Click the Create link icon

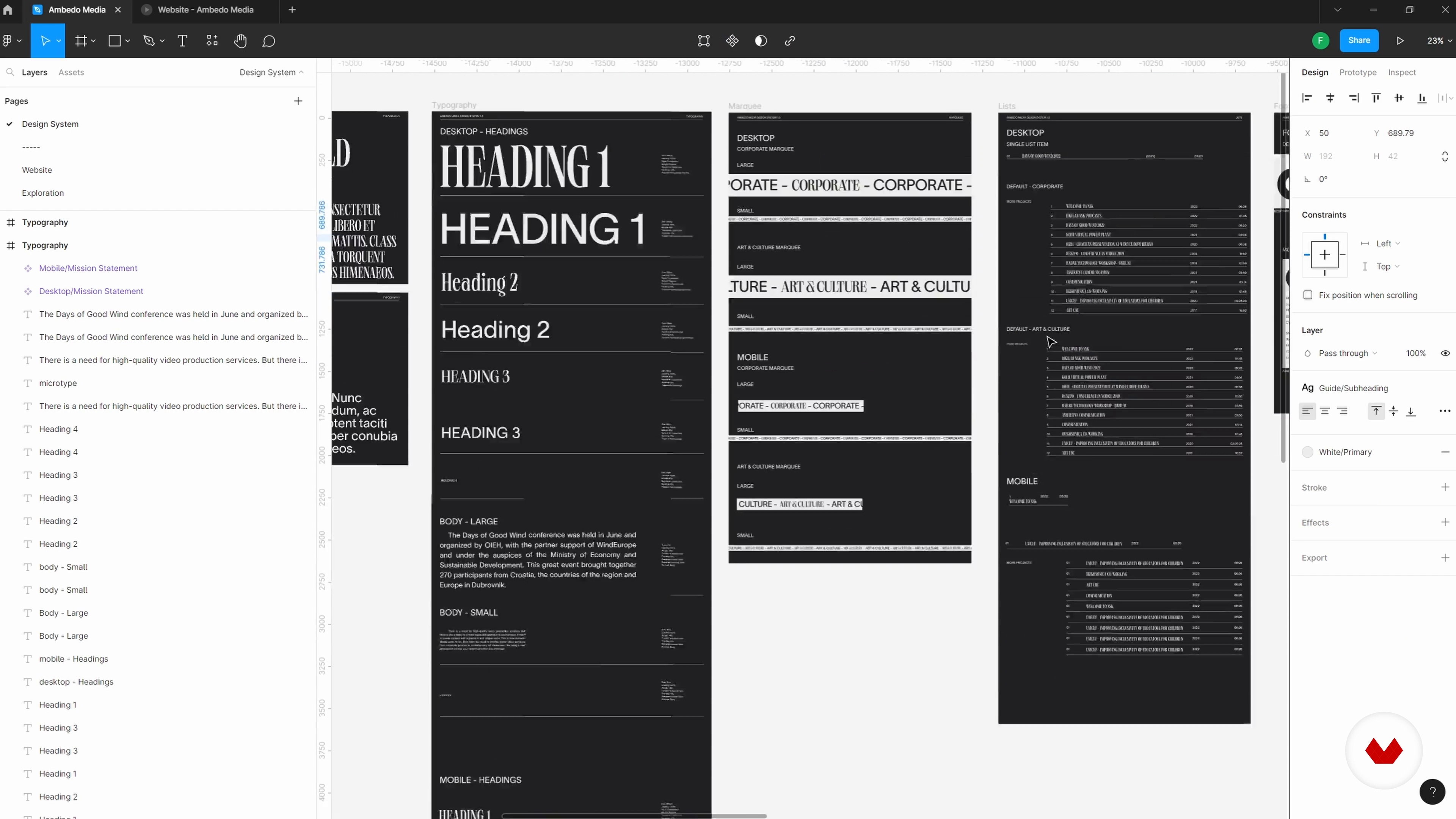click(x=790, y=41)
